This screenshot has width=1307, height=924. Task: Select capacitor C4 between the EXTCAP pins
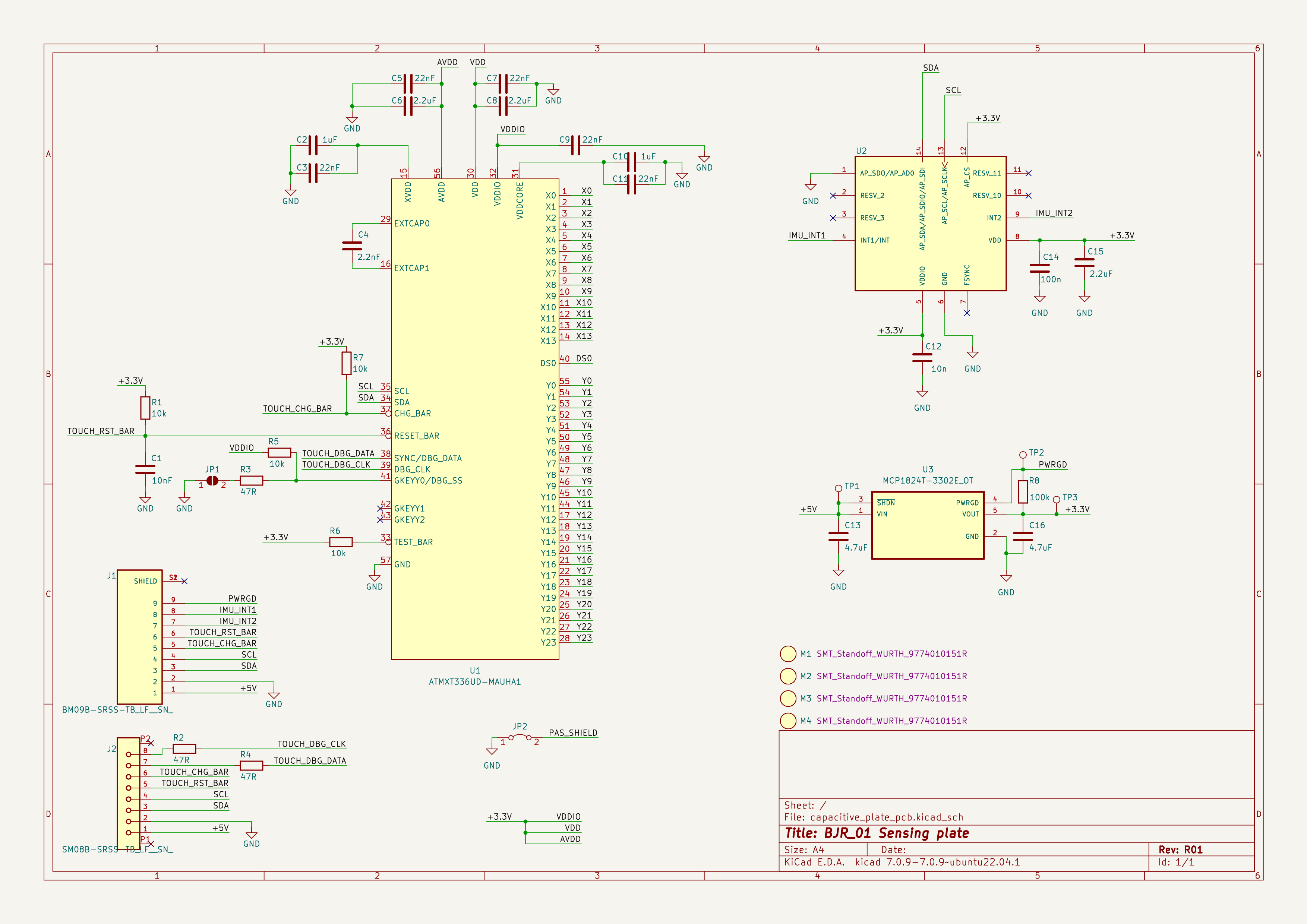(x=352, y=246)
